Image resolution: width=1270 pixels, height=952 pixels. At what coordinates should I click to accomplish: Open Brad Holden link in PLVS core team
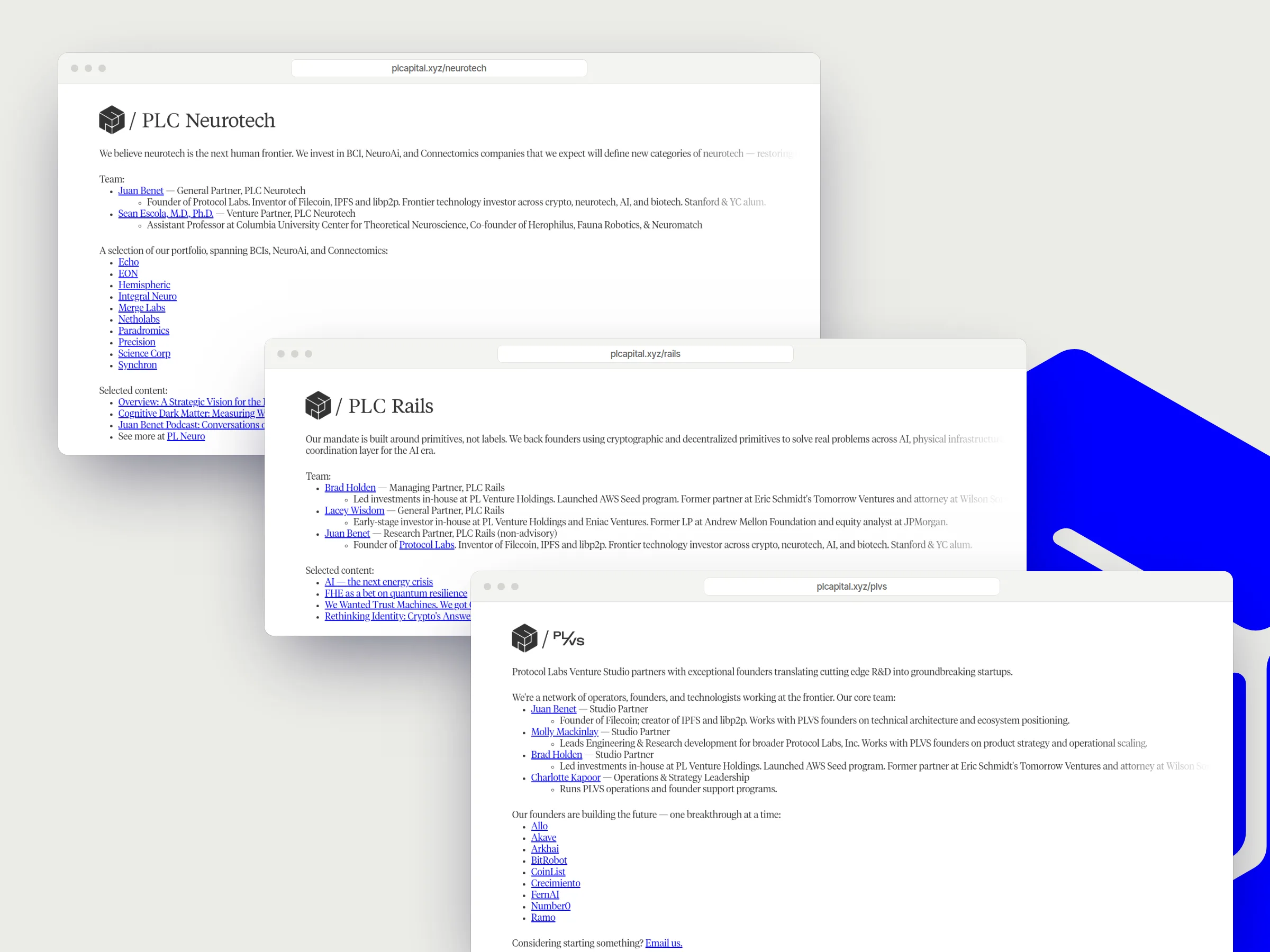click(556, 755)
